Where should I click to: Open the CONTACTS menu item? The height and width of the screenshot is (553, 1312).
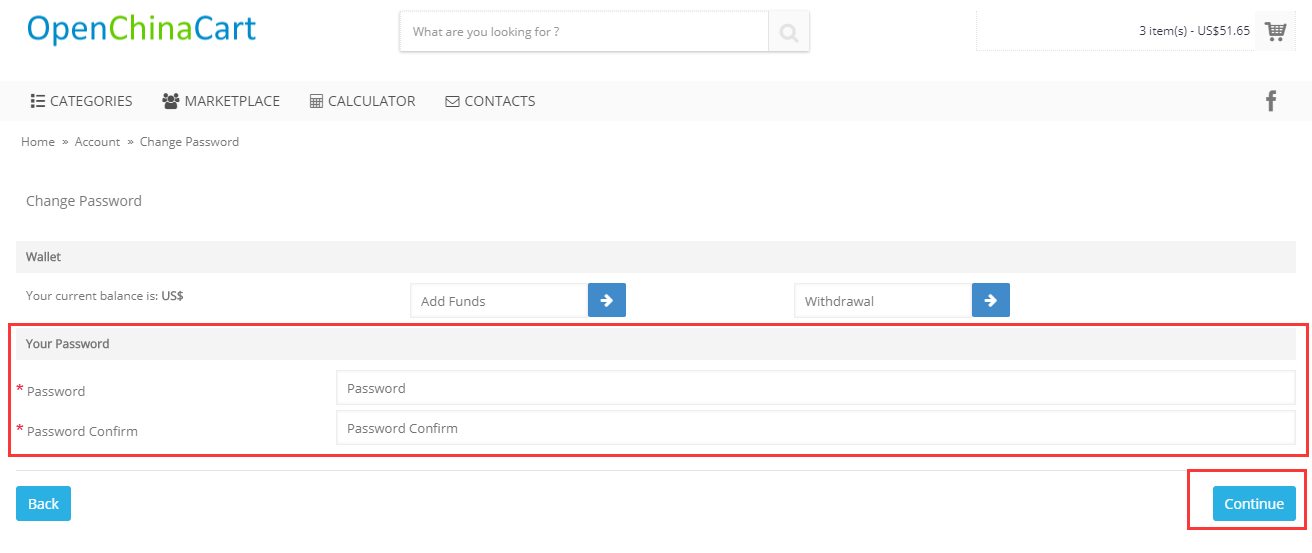pos(490,101)
